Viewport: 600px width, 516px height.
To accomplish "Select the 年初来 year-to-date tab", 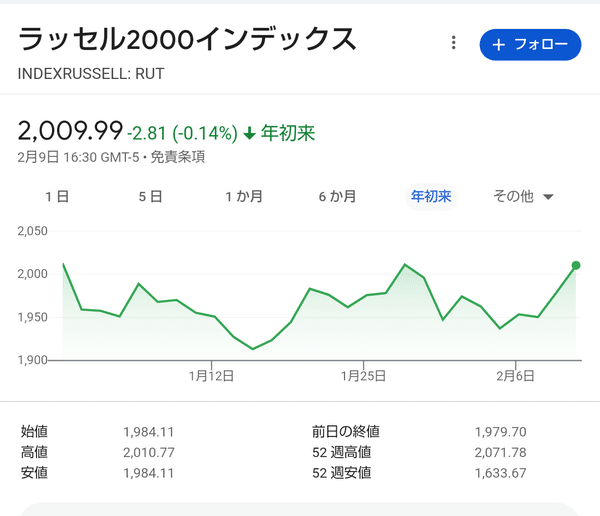I will pyautogui.click(x=431, y=197).
